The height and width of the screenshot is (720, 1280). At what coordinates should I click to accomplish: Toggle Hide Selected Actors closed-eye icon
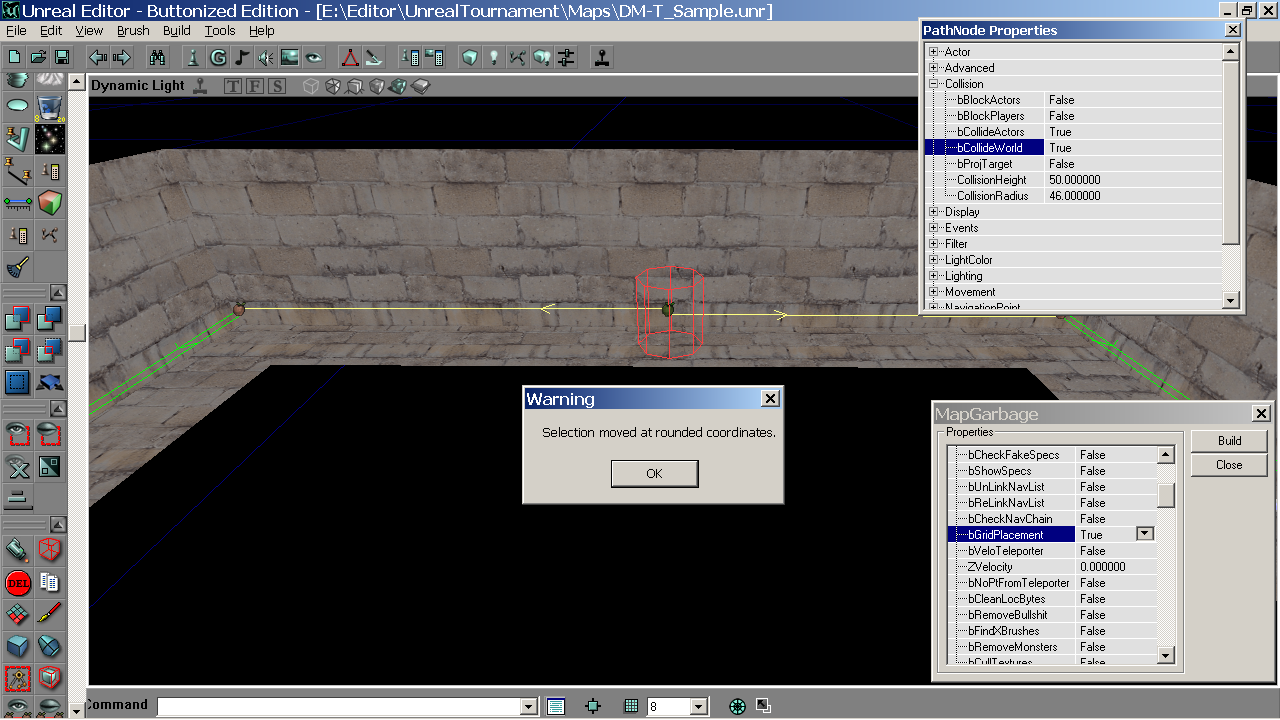click(50, 434)
